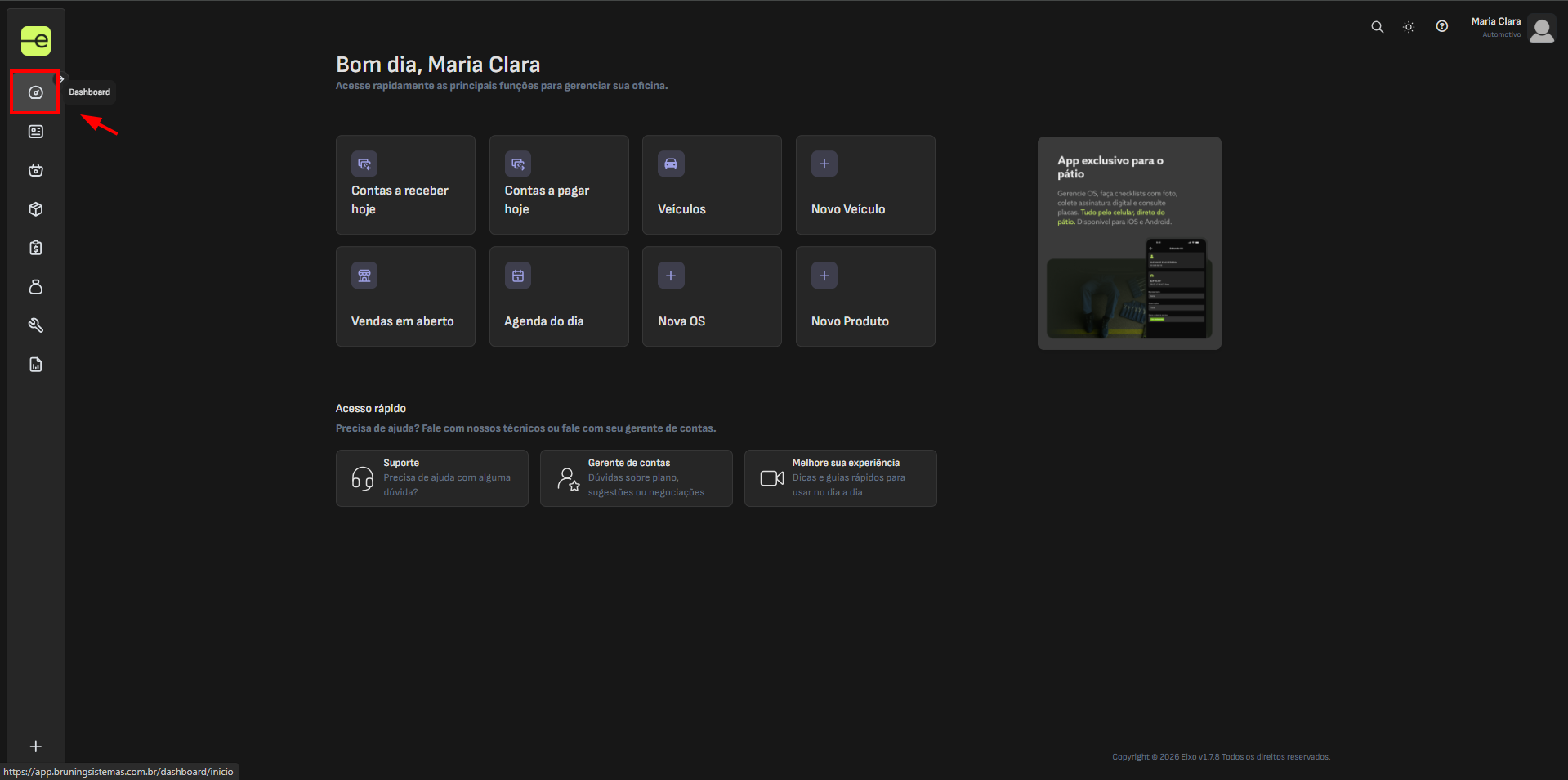This screenshot has height=780, width=1568.
Task: Click the plus icon on Novo Produto card
Action: pyautogui.click(x=824, y=276)
